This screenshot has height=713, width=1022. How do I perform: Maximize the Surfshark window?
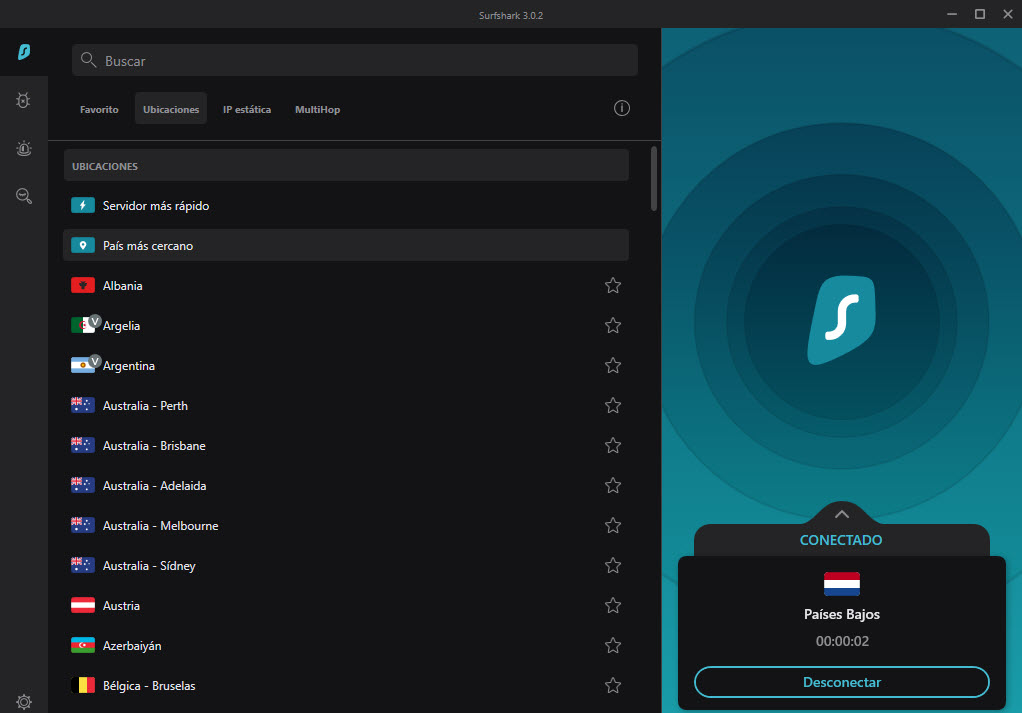(x=980, y=14)
